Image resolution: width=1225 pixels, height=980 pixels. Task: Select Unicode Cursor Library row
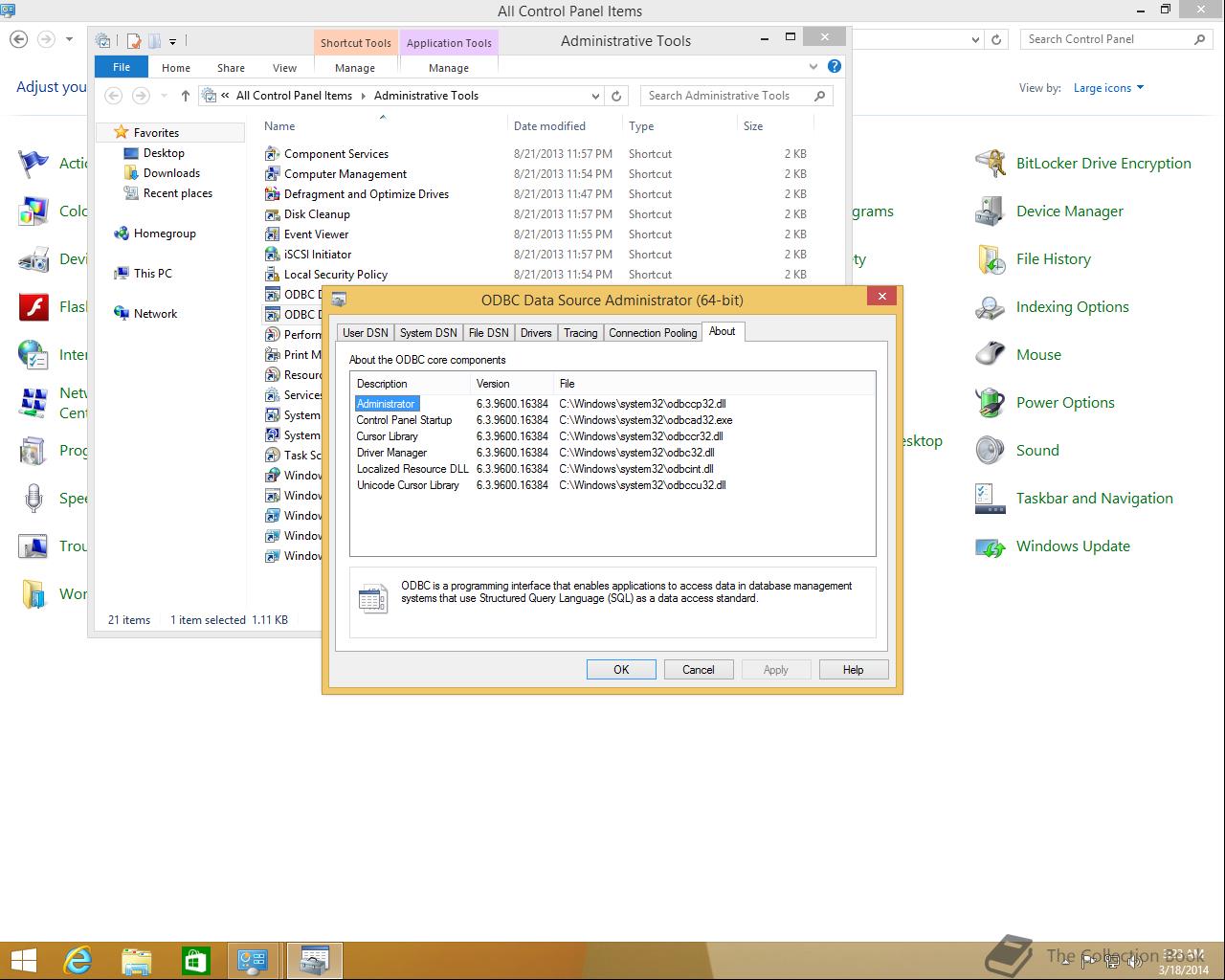click(x=612, y=485)
